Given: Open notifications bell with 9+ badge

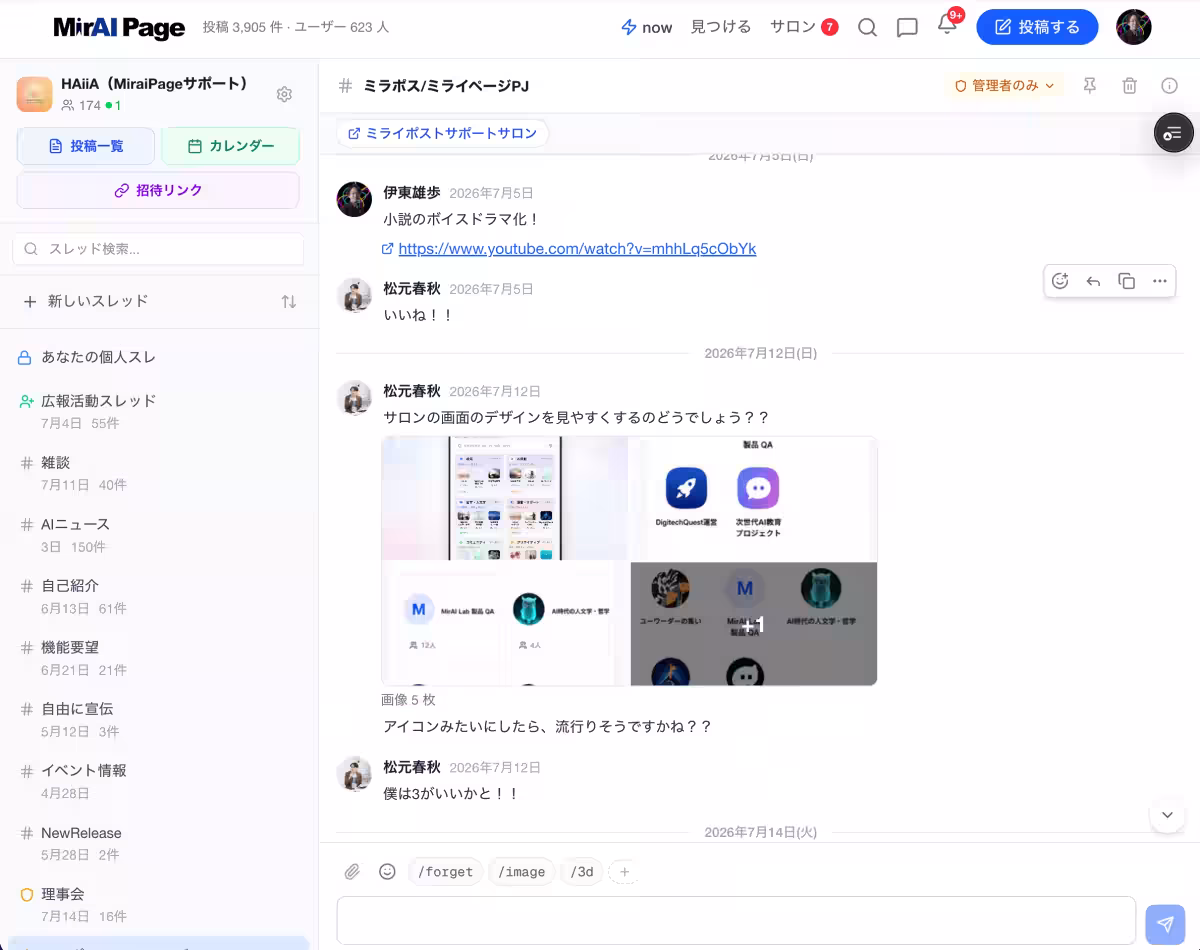Looking at the screenshot, I should tap(947, 25).
